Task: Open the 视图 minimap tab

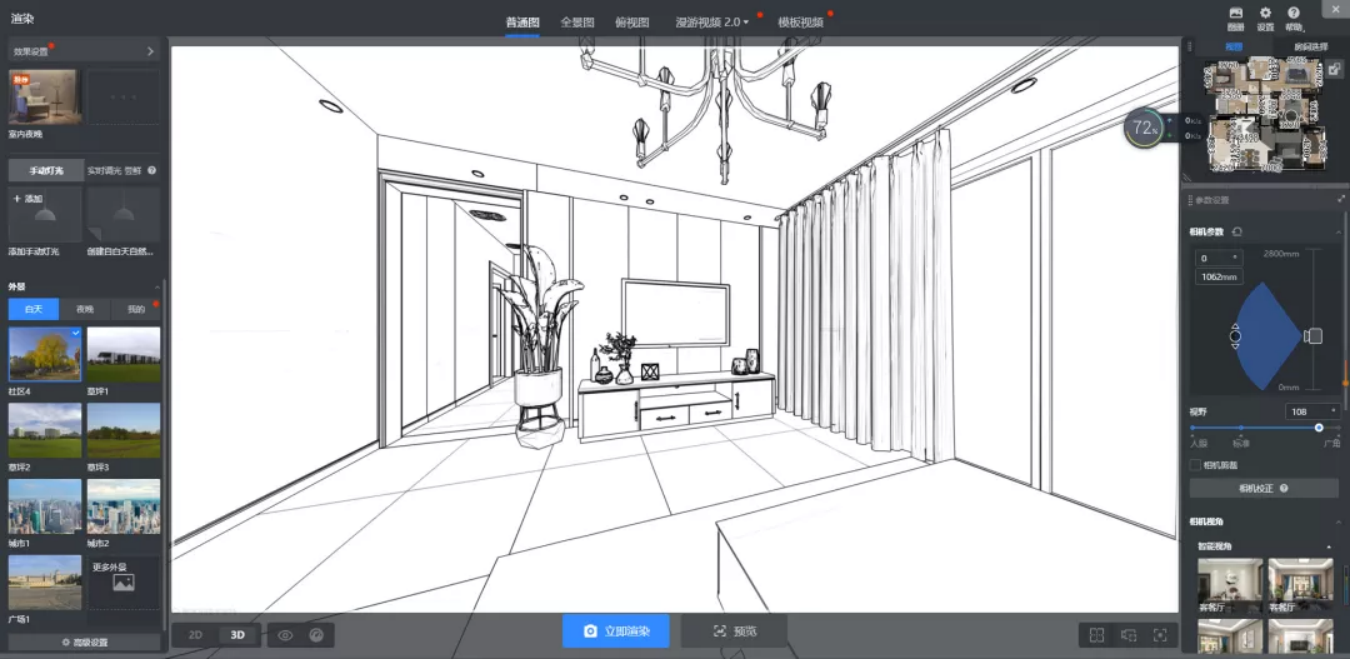Action: [x=1234, y=46]
